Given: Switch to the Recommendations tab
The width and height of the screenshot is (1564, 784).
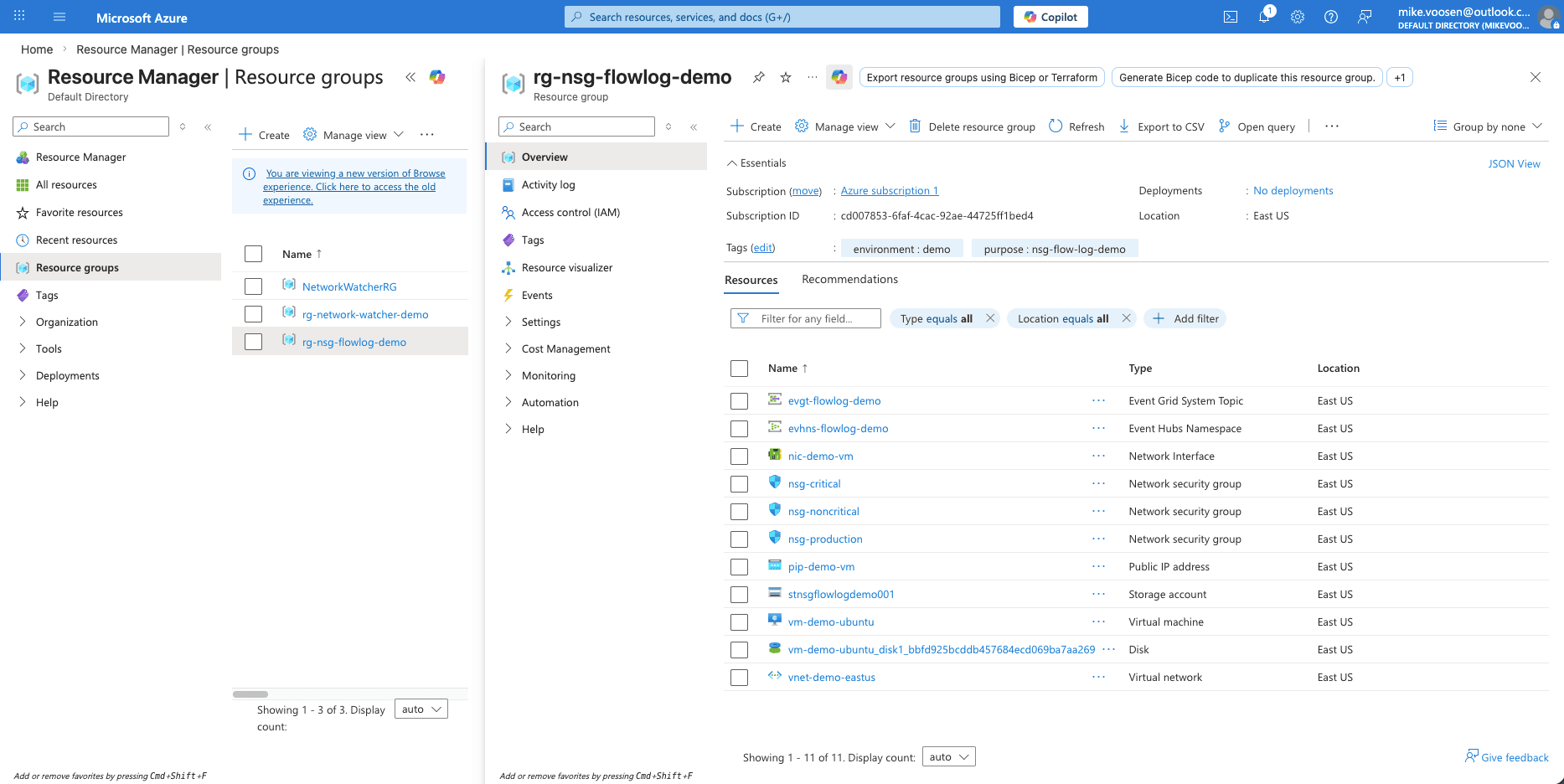Looking at the screenshot, I should (849, 279).
